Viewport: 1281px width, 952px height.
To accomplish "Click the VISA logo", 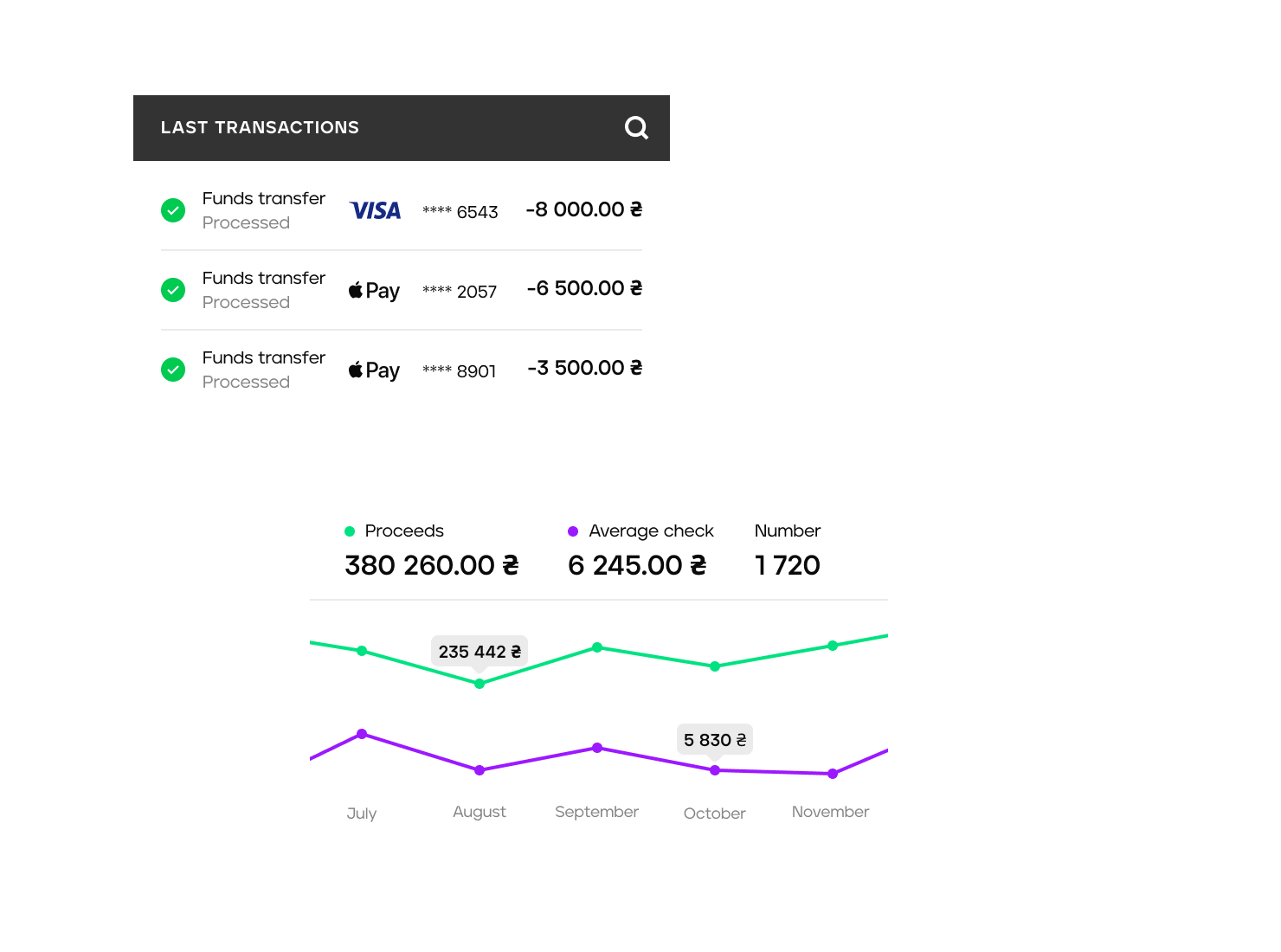I will [x=376, y=210].
